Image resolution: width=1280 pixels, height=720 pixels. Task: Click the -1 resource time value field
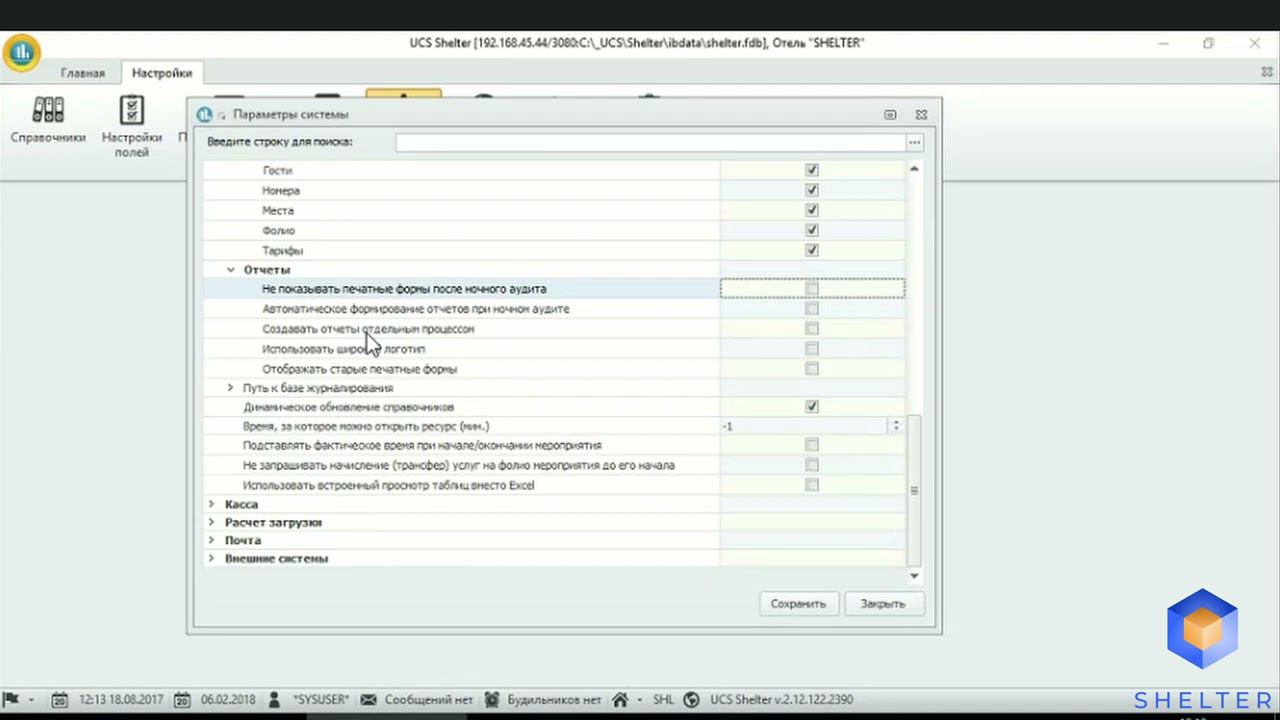(x=804, y=426)
